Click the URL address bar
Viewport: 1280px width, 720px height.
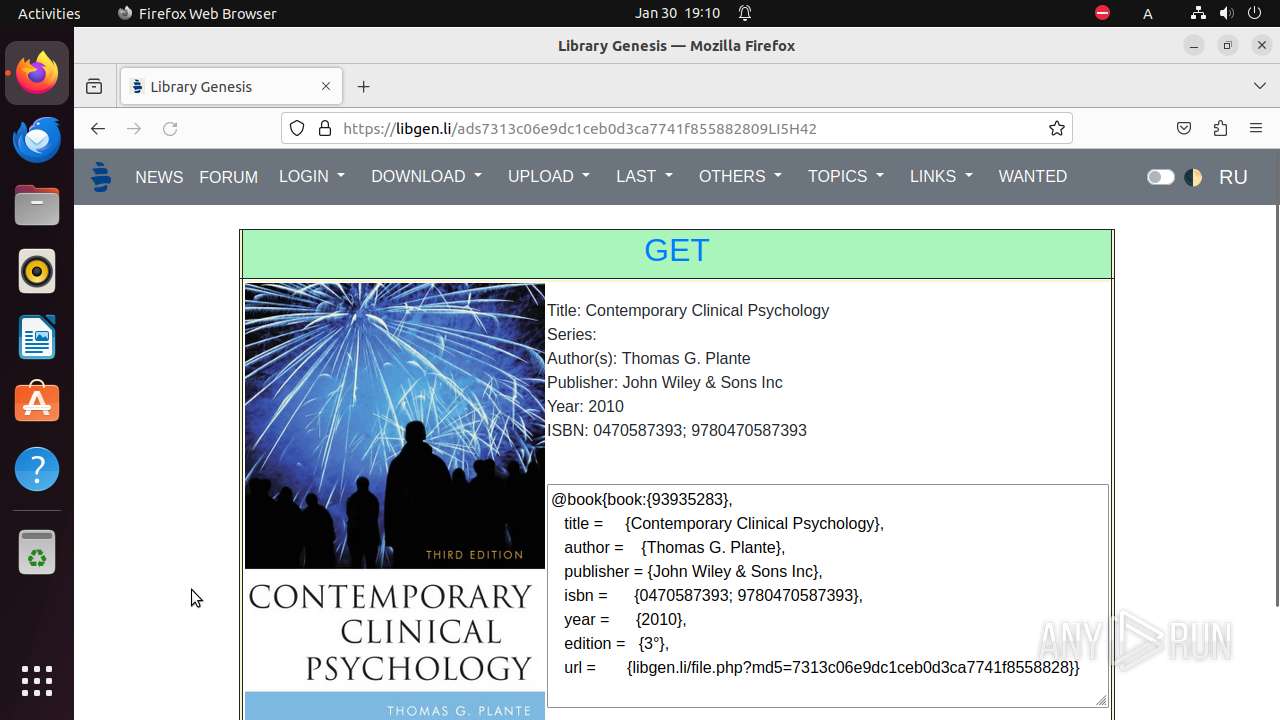[677, 128]
